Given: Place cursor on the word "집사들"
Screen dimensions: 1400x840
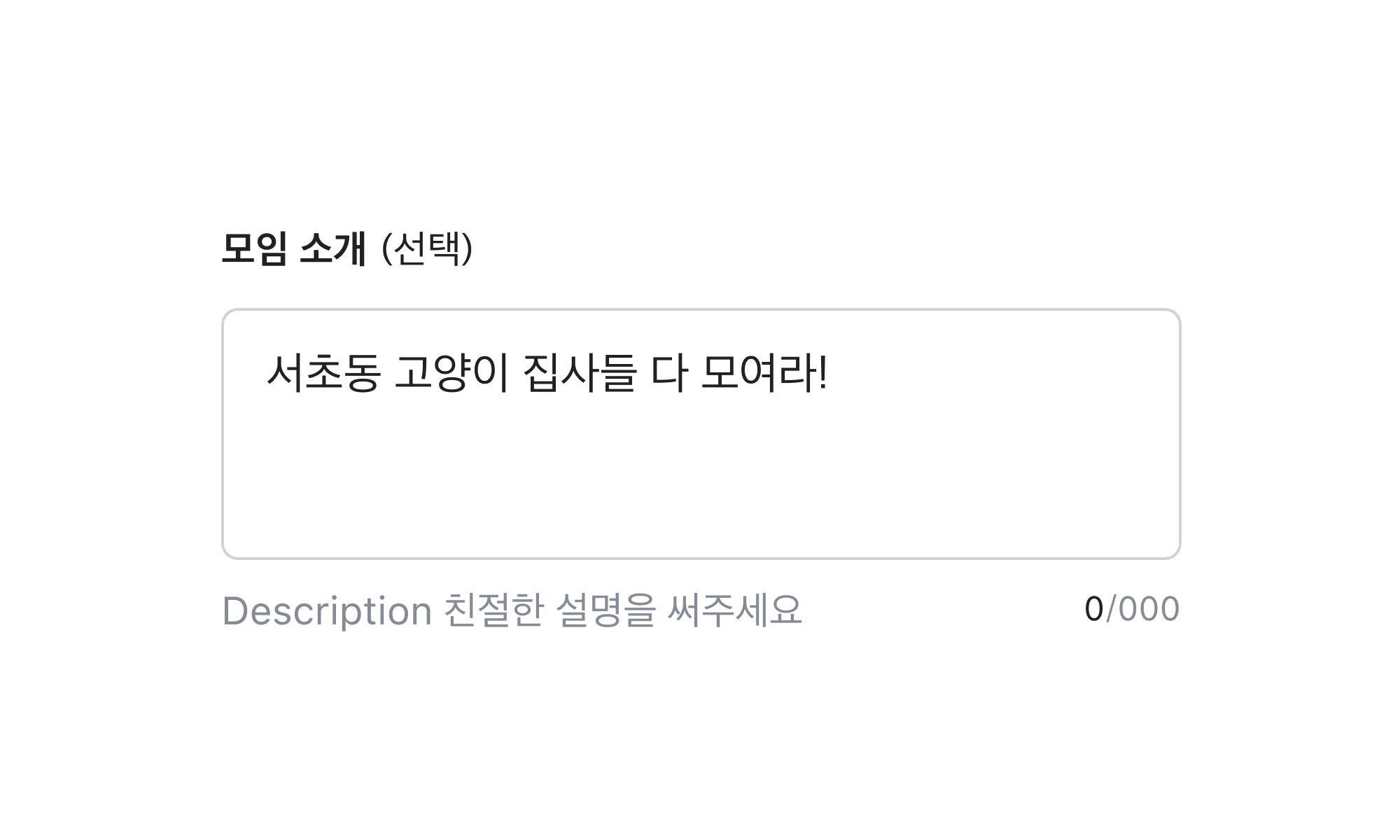Looking at the screenshot, I should click(x=580, y=373).
